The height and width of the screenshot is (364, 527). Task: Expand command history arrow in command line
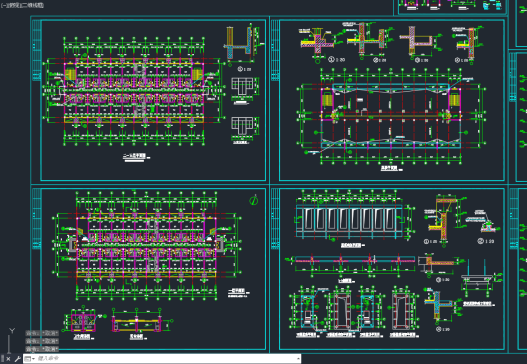tap(298, 359)
